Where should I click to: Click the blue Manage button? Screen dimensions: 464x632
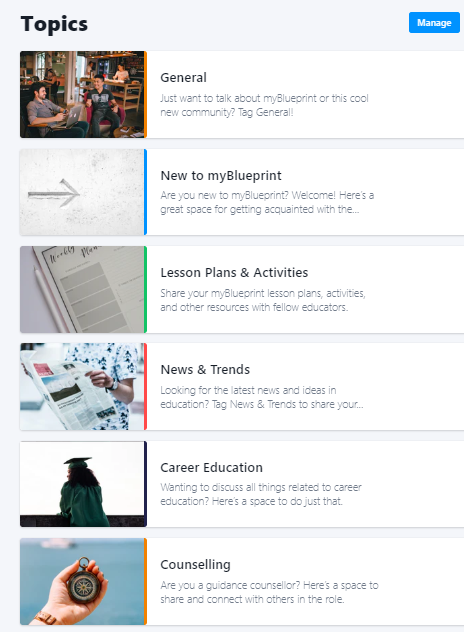pyautogui.click(x=434, y=23)
